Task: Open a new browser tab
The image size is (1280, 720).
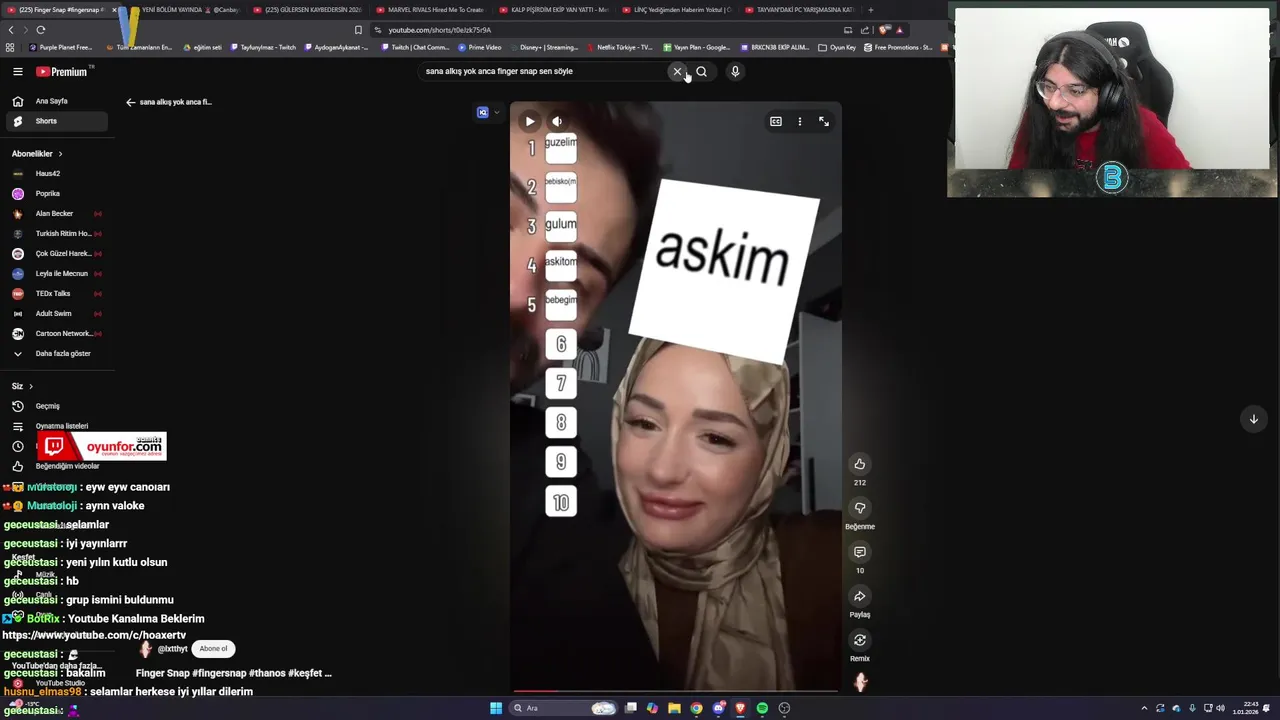Action: pos(870,10)
